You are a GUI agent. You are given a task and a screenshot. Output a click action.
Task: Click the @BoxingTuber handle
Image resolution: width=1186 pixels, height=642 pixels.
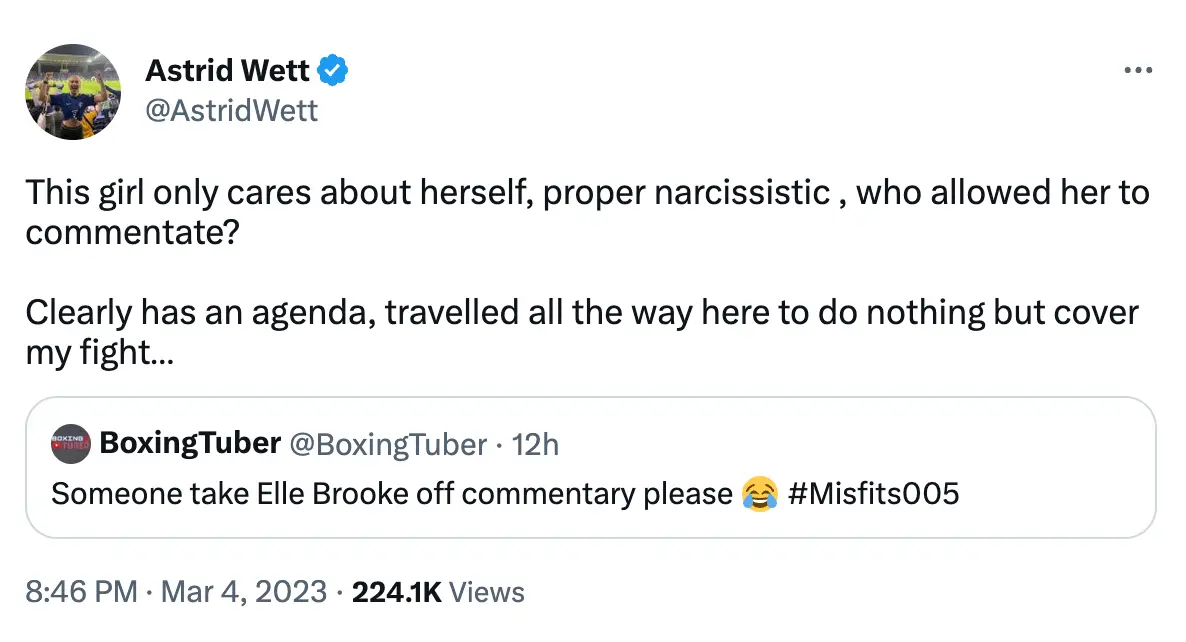386,444
